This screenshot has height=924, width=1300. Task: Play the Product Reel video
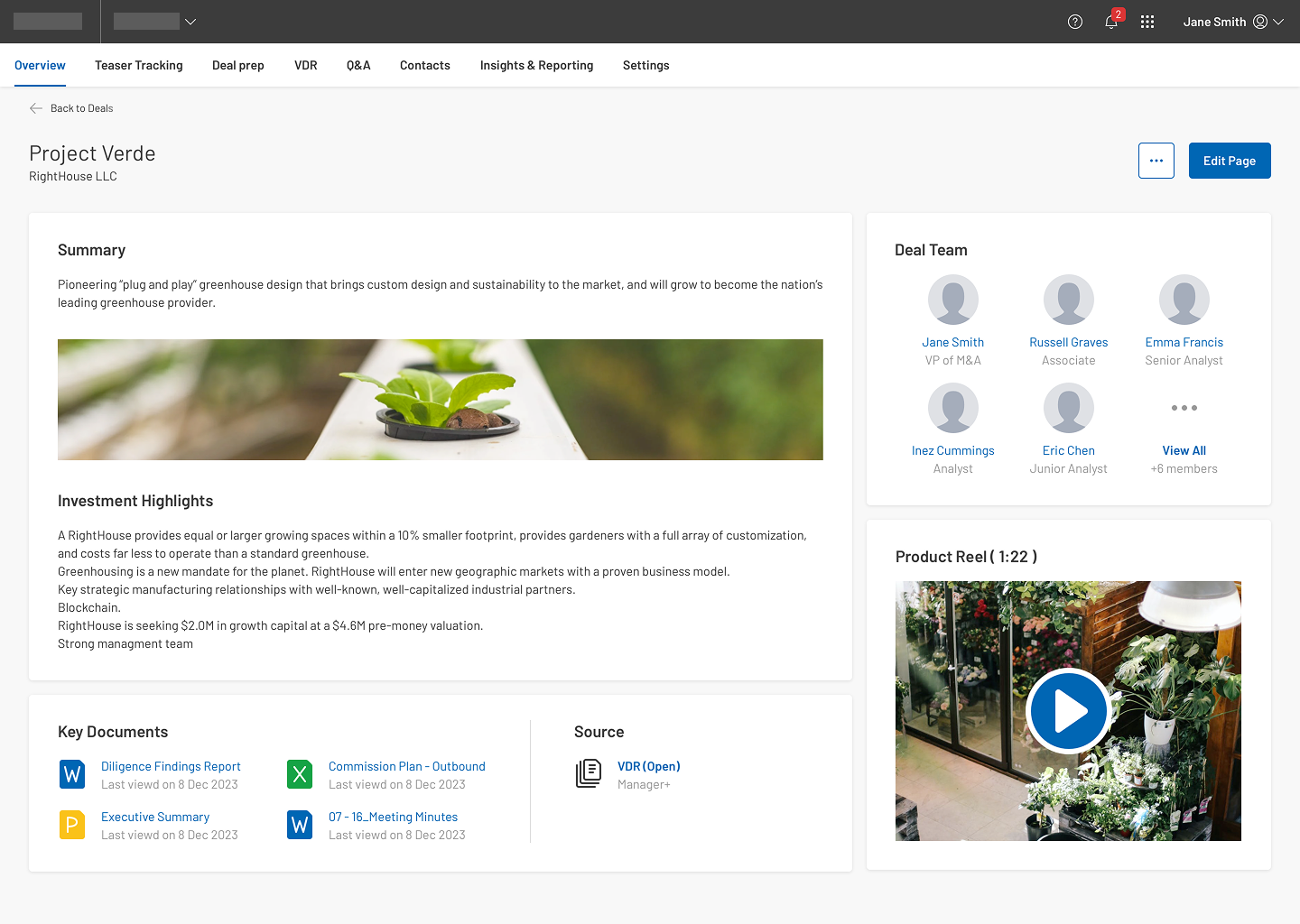(1068, 711)
